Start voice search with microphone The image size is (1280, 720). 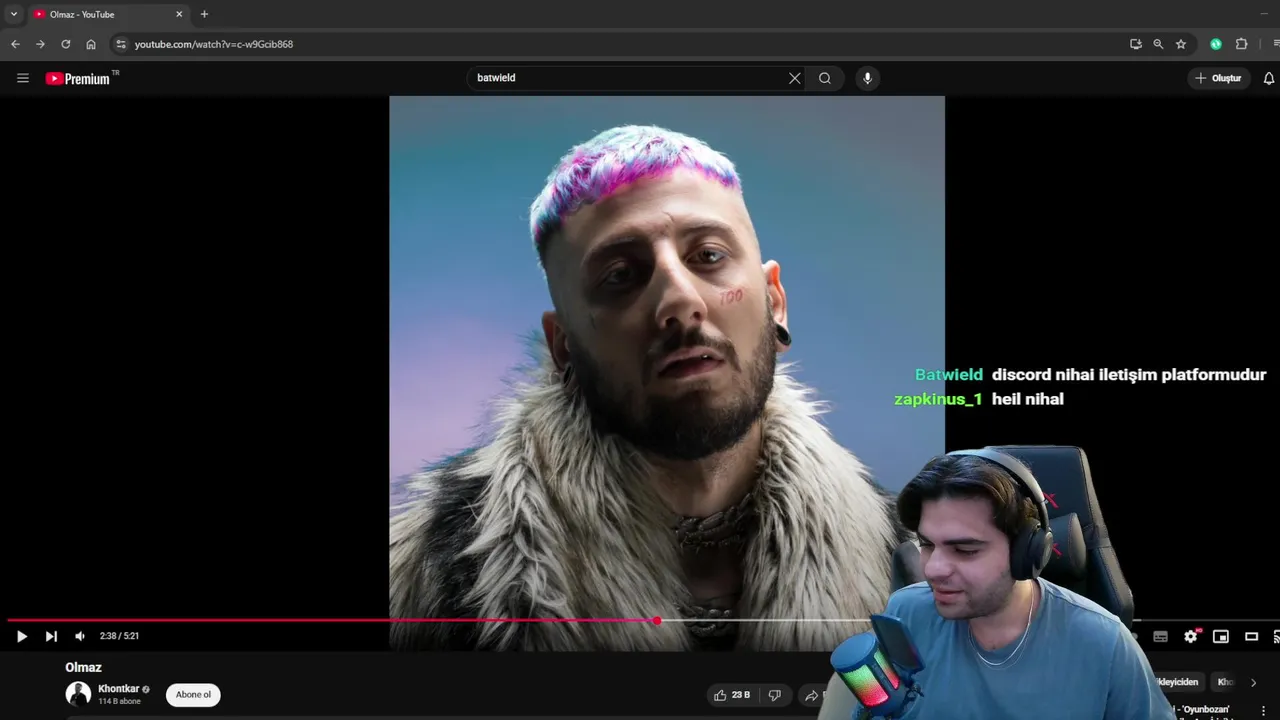click(x=867, y=78)
